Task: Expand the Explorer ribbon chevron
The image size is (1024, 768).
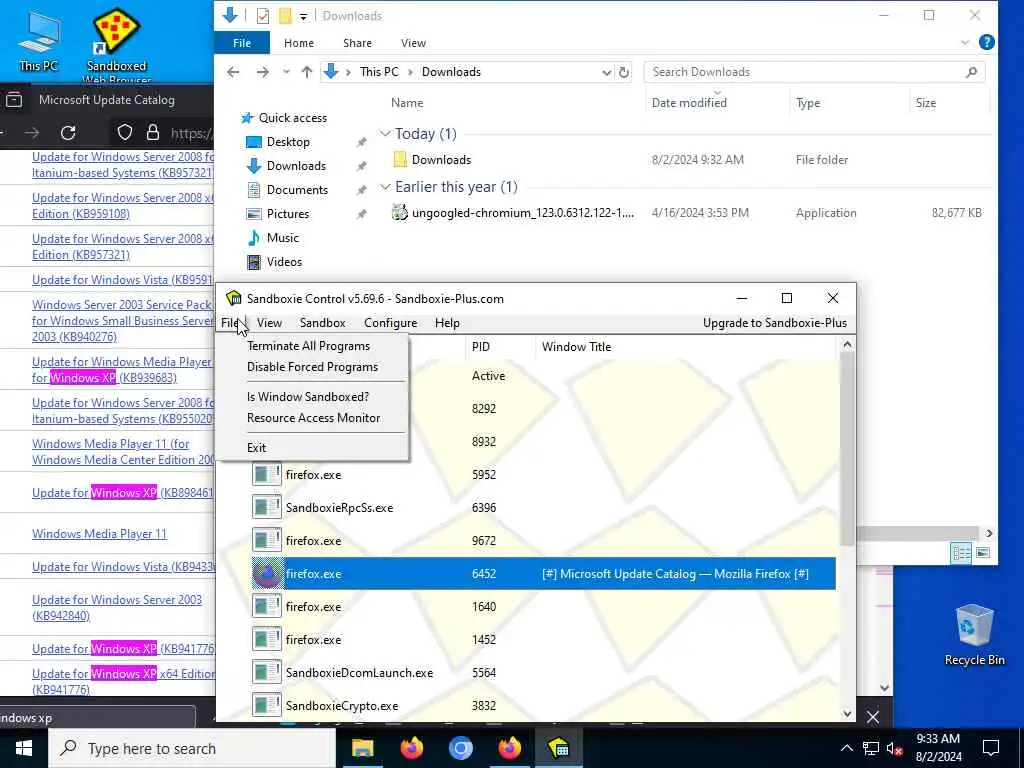Action: point(965,43)
